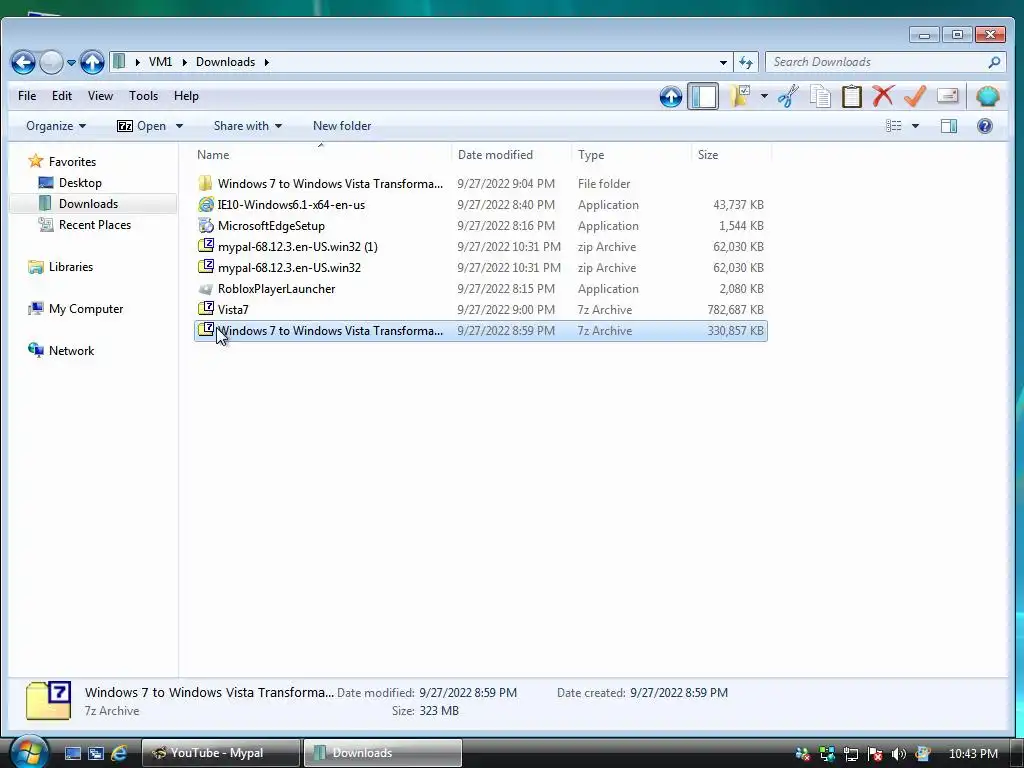Click the blue Help question mark icon
This screenshot has height=768, width=1024.
[985, 126]
